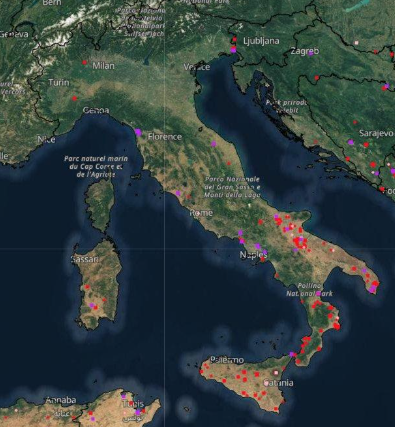
Task: Select the Annaba city label
Action: click(61, 400)
